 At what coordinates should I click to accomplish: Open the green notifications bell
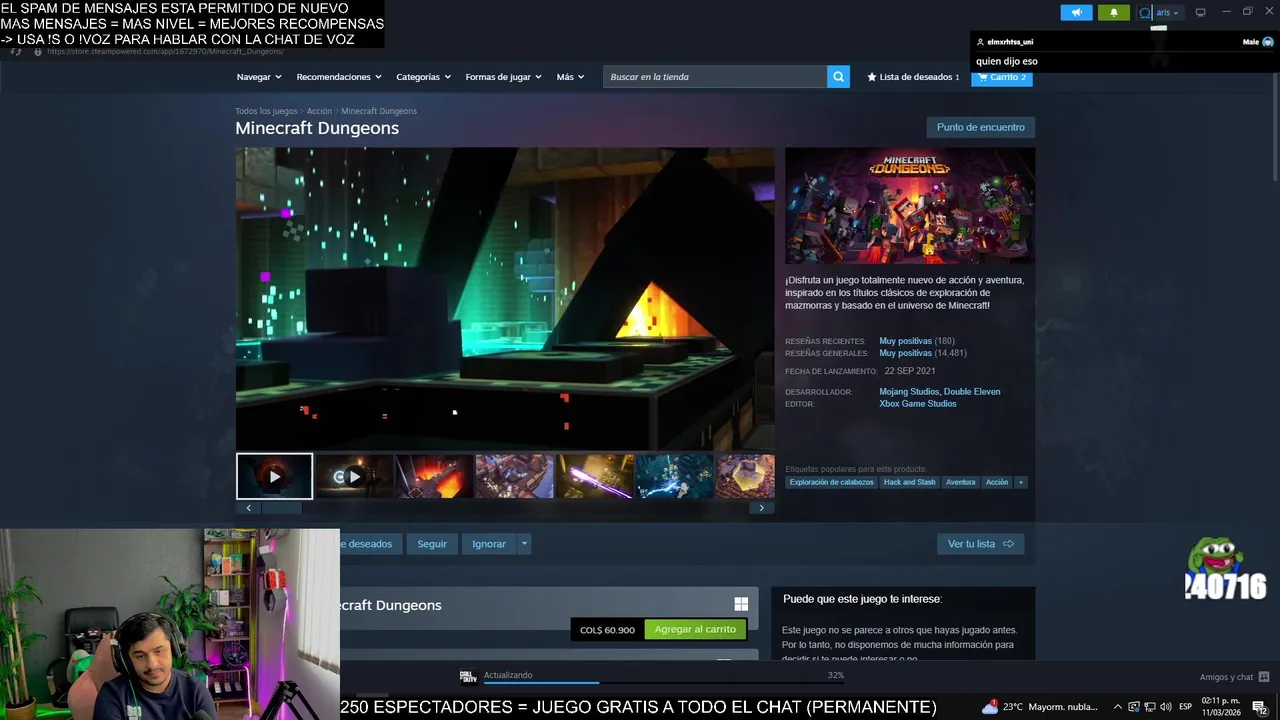point(1113,12)
